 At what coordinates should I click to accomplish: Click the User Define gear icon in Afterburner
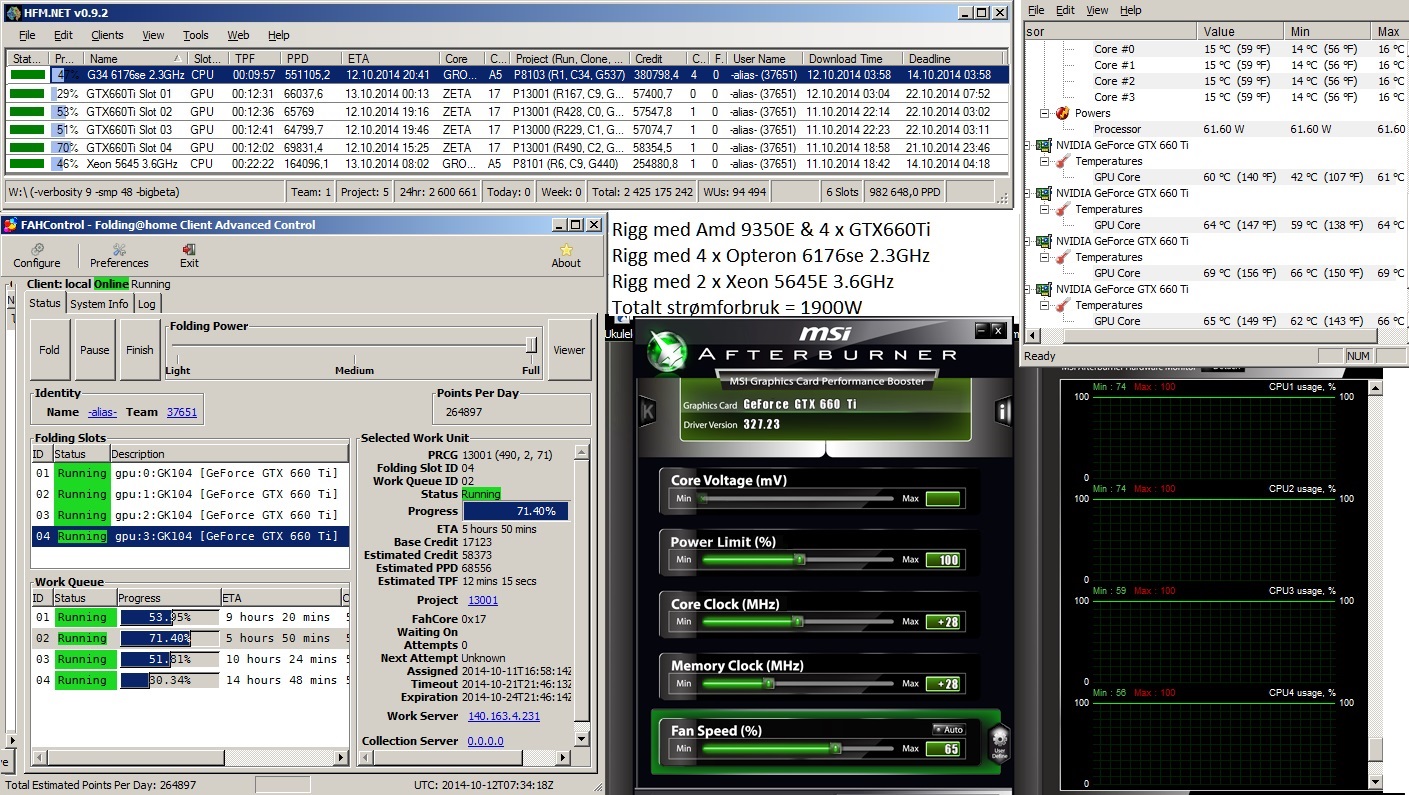click(x=998, y=743)
